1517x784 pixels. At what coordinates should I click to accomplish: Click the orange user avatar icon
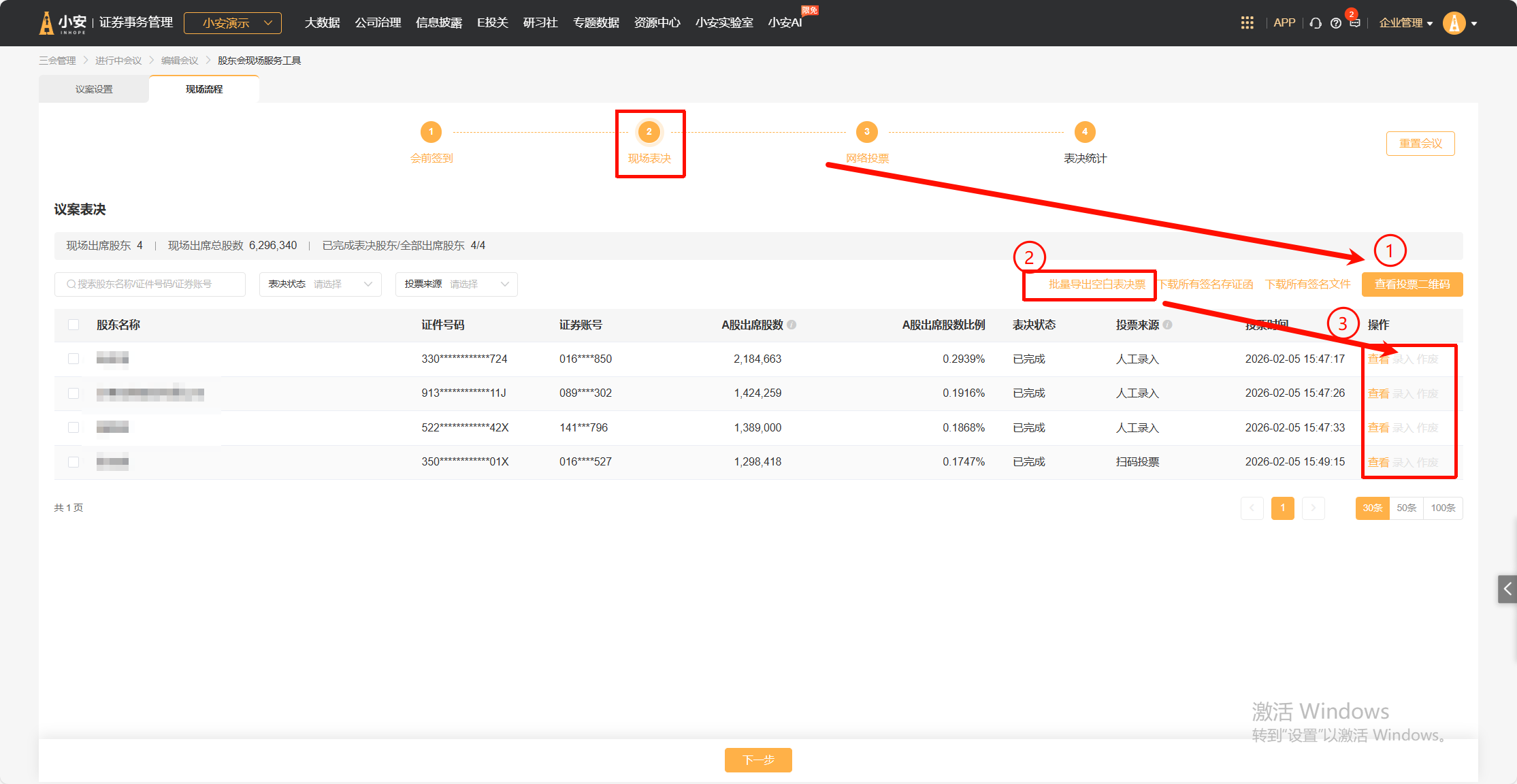tap(1454, 23)
